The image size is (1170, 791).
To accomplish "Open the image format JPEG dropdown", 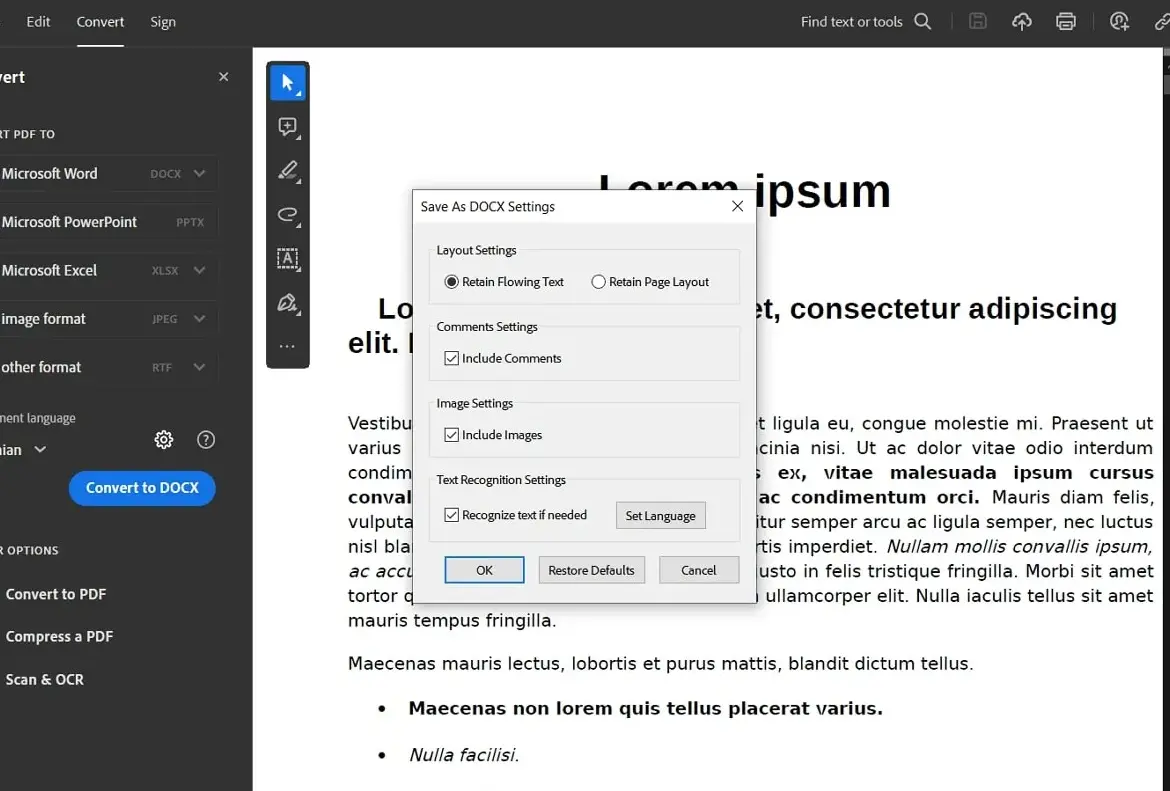I will [199, 319].
